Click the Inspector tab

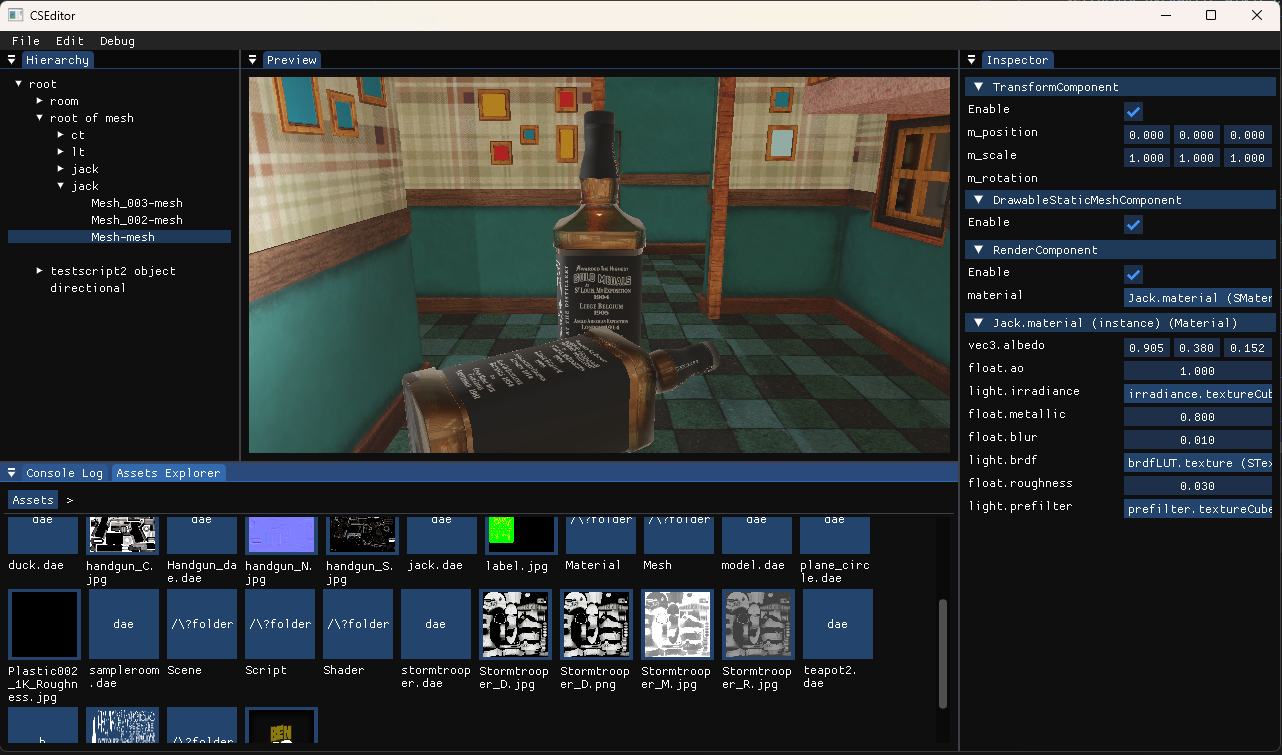point(1017,60)
